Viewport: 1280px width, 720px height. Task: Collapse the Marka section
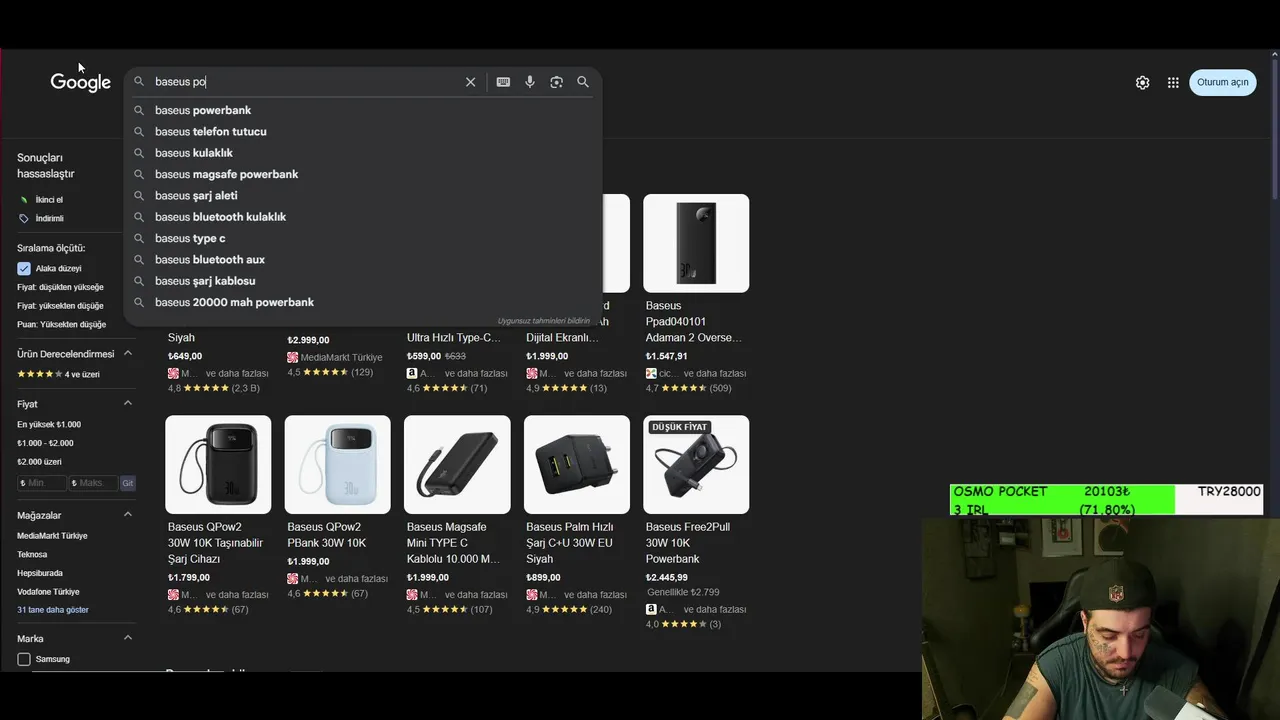[128, 637]
